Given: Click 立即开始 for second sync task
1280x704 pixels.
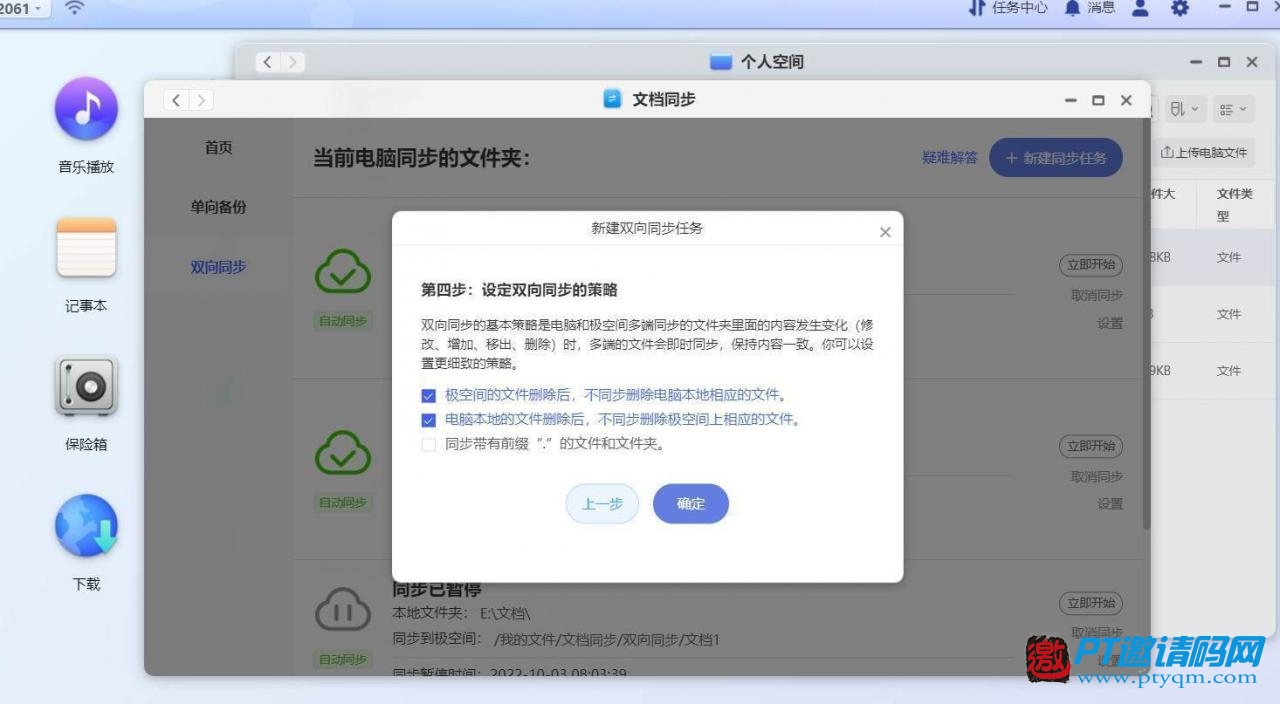Looking at the screenshot, I should [x=1091, y=446].
